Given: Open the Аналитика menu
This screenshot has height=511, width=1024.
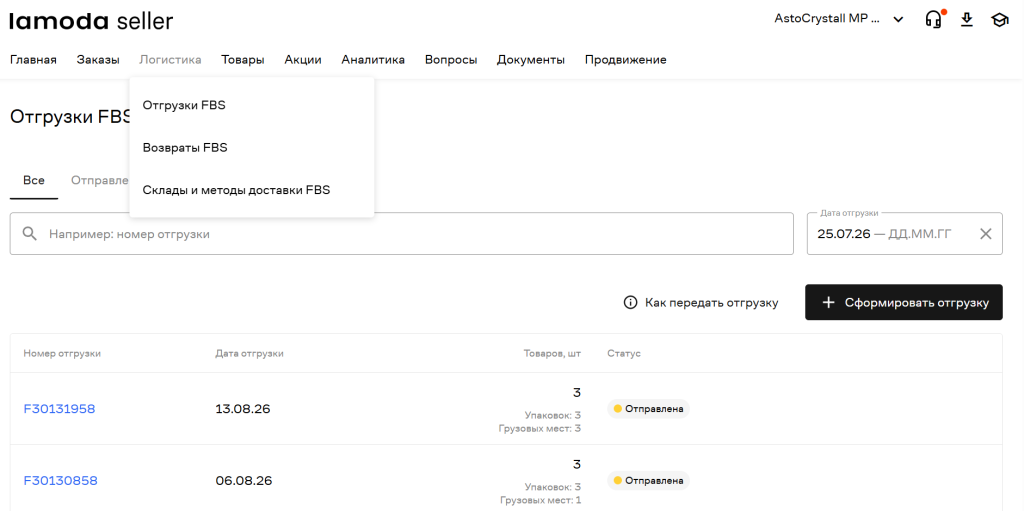Looking at the screenshot, I should pos(373,60).
